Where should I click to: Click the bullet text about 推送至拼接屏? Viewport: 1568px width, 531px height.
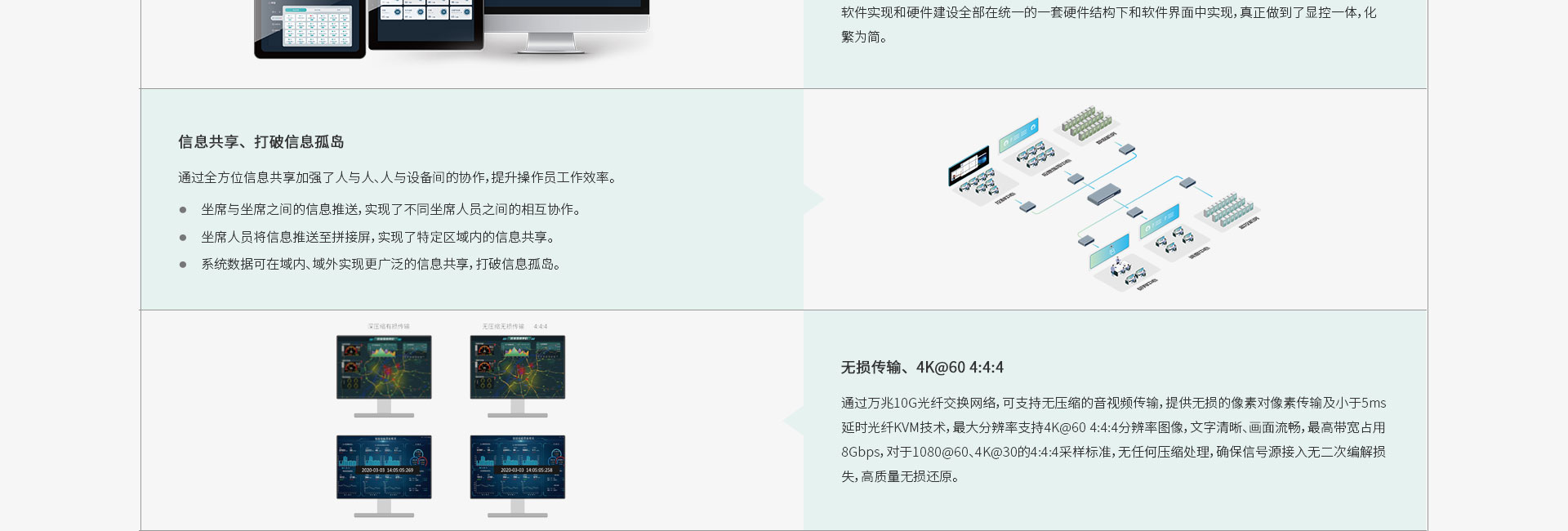tap(380, 238)
